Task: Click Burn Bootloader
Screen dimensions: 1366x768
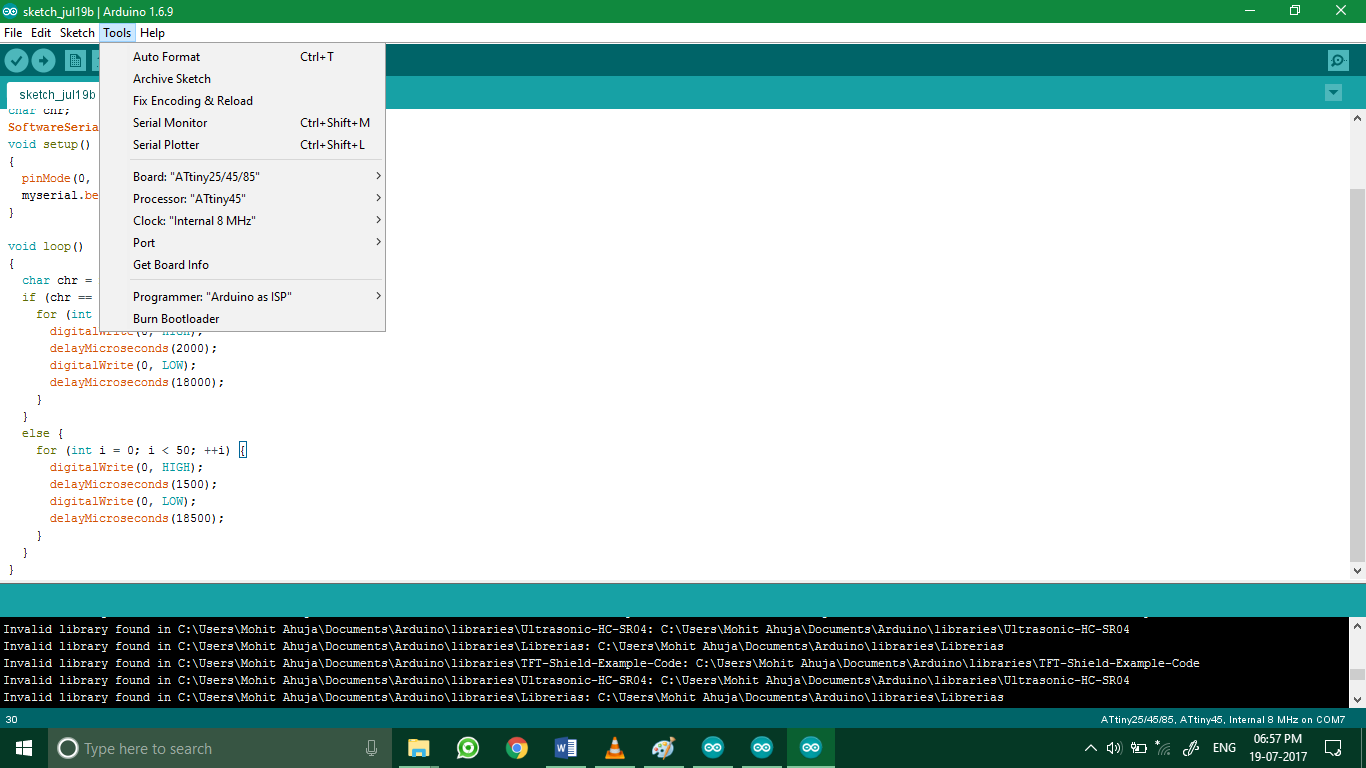Action: click(242, 319)
